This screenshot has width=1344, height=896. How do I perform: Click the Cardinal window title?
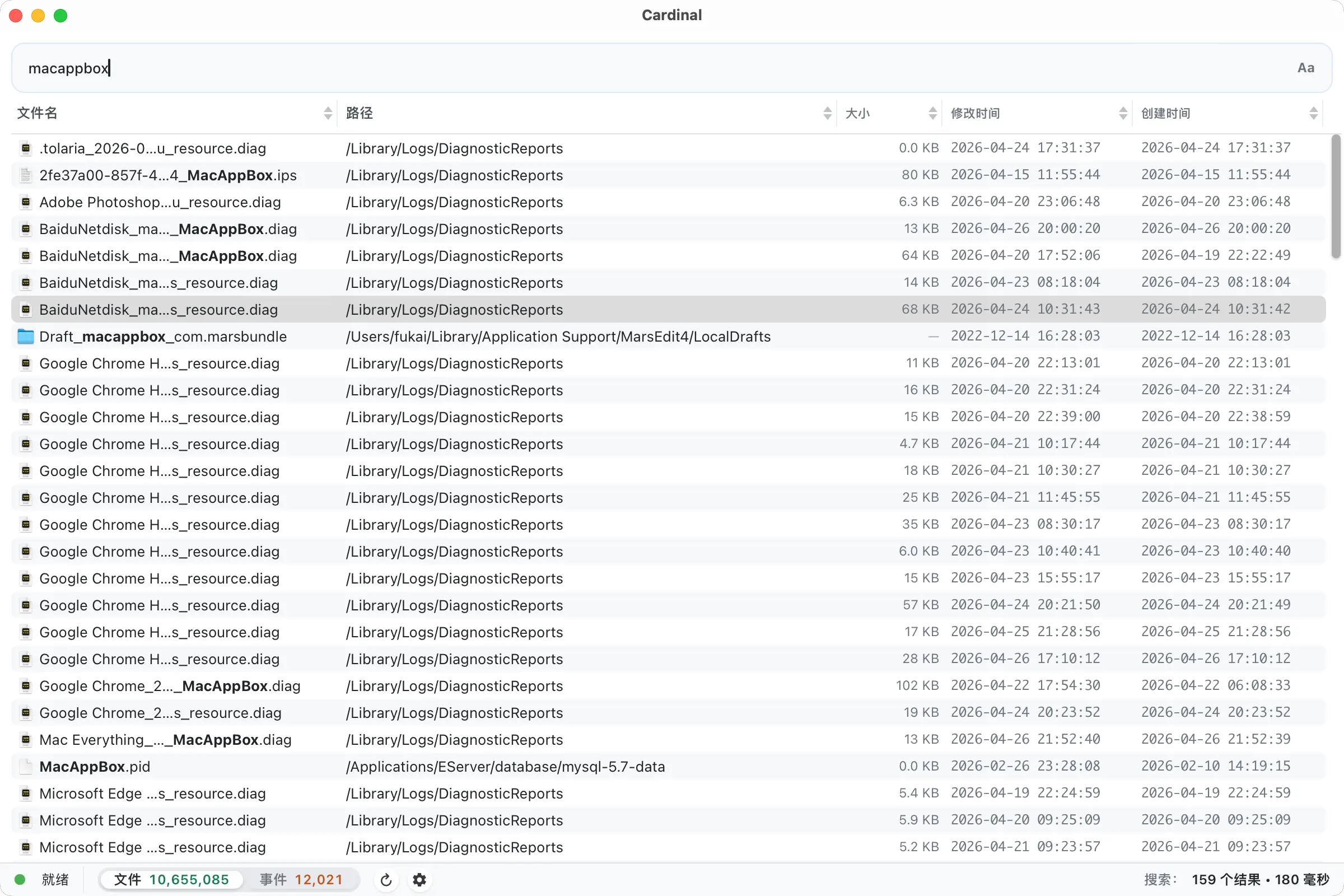point(672,16)
